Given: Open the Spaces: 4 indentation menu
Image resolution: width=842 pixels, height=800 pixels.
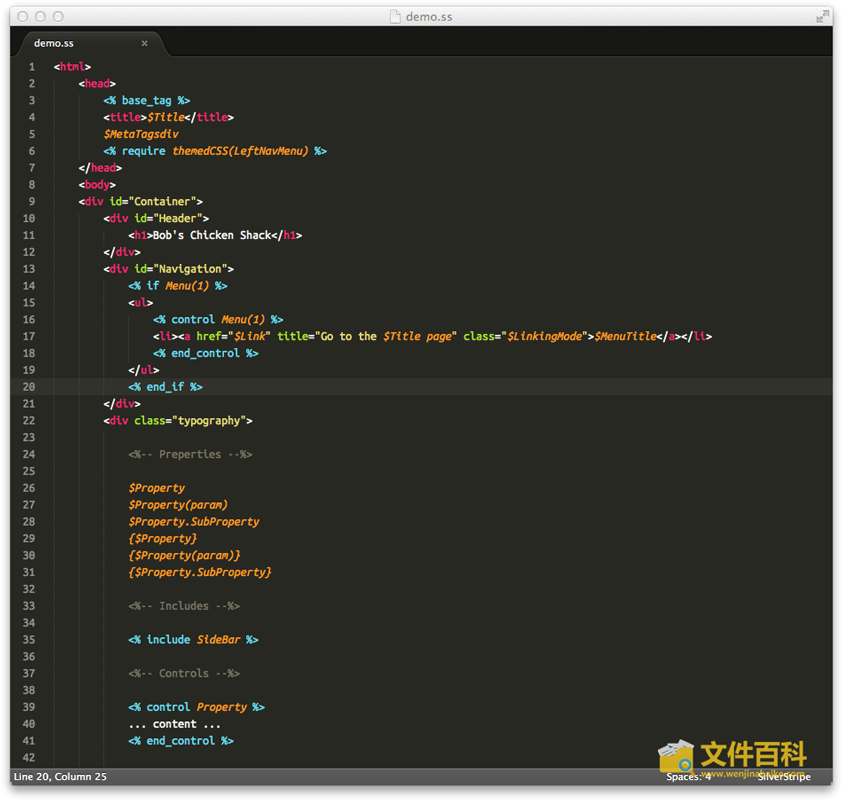Looking at the screenshot, I should [x=688, y=776].
